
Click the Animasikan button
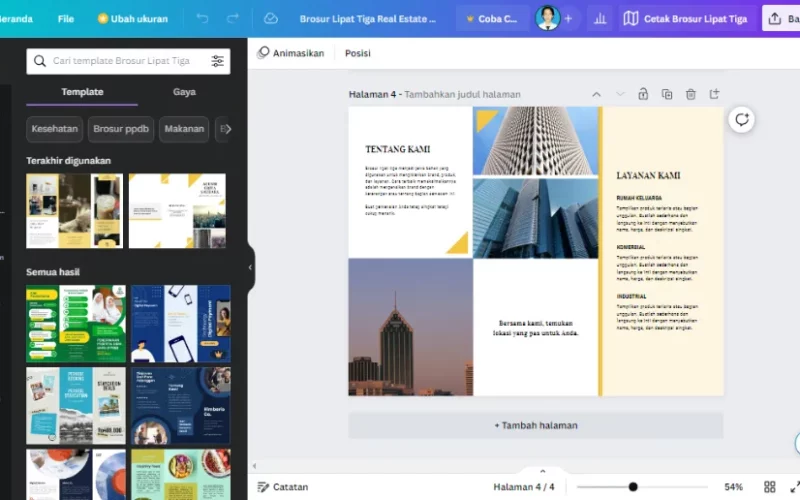coord(291,53)
